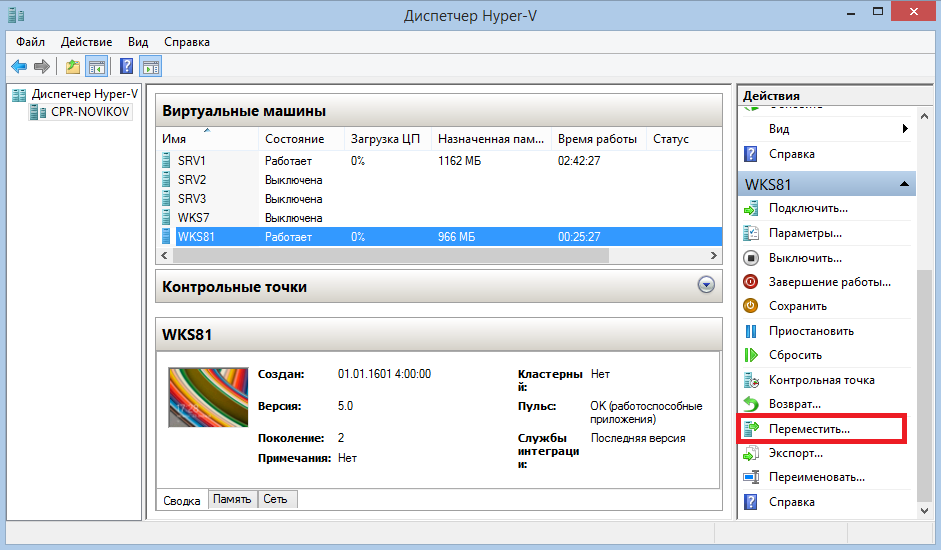Screen dimensions: 941x550
Task: Collapse the Контрольные точки panel with its chevron
Action: click(706, 286)
